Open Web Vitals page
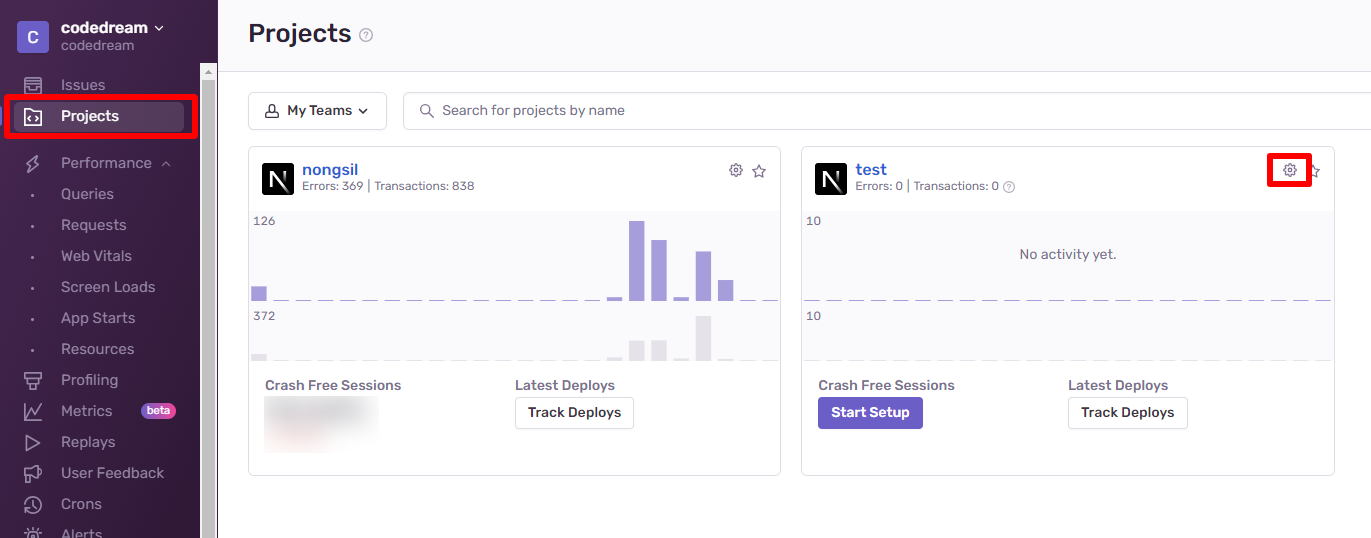Viewport: 1371px width, 538px height. [96, 256]
